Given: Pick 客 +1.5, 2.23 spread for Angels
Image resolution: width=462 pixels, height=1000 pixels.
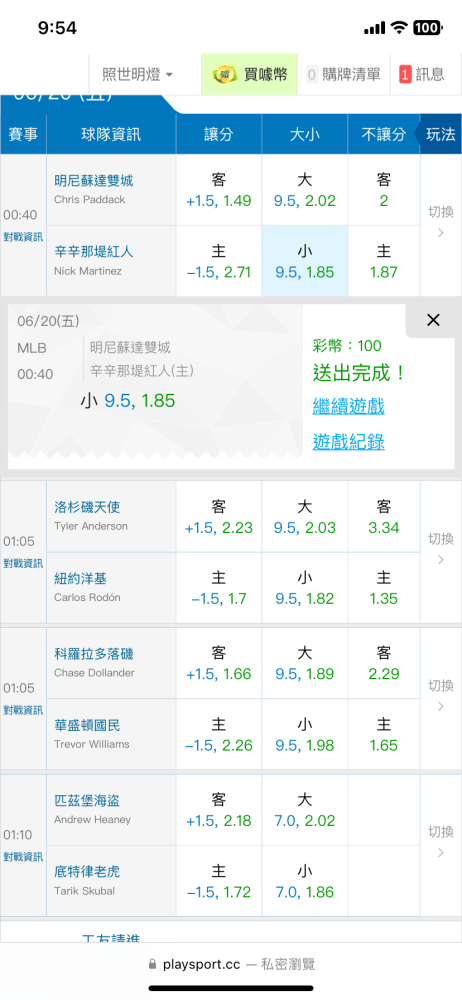Looking at the screenshot, I should (219, 517).
